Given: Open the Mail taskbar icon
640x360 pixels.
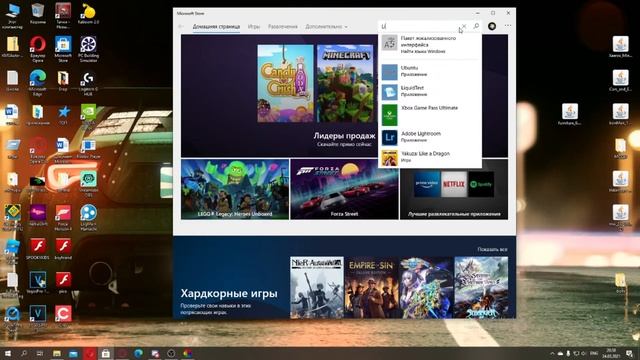Looking at the screenshot, I should point(73,353).
